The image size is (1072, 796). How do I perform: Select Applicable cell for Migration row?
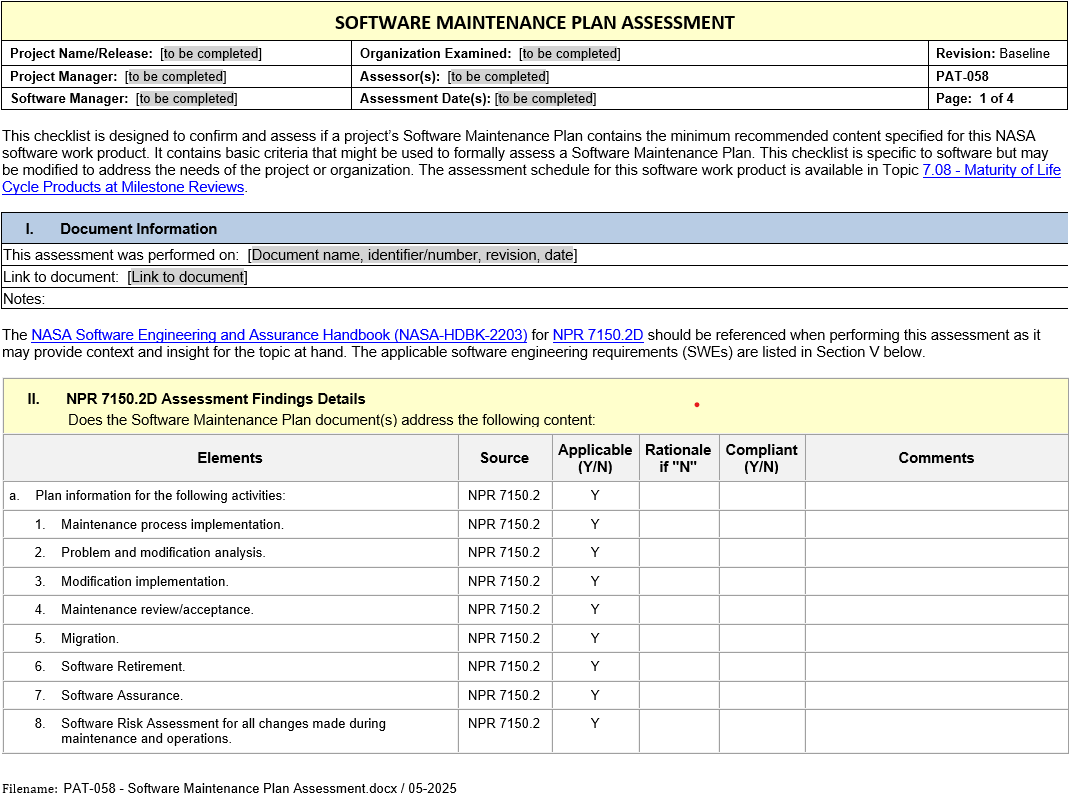click(x=595, y=639)
